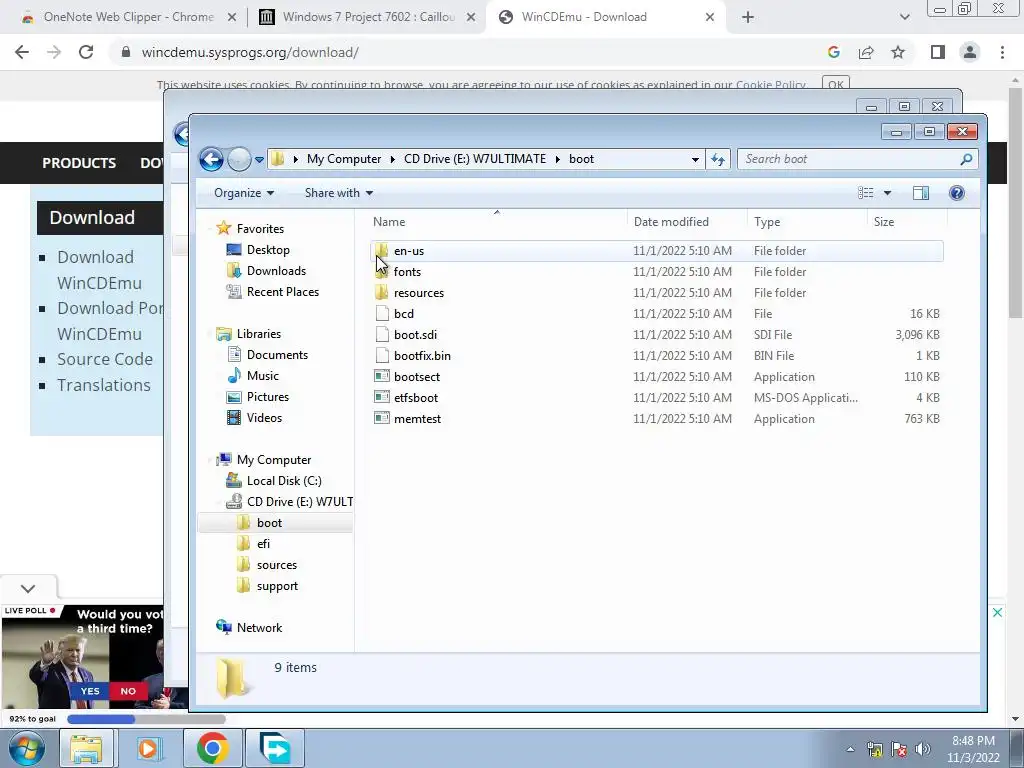Click Chrome reload page button

[86, 52]
